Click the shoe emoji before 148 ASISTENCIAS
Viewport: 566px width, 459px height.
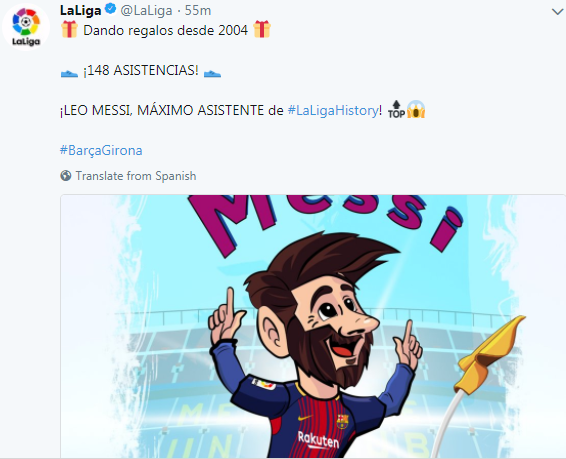69,73
